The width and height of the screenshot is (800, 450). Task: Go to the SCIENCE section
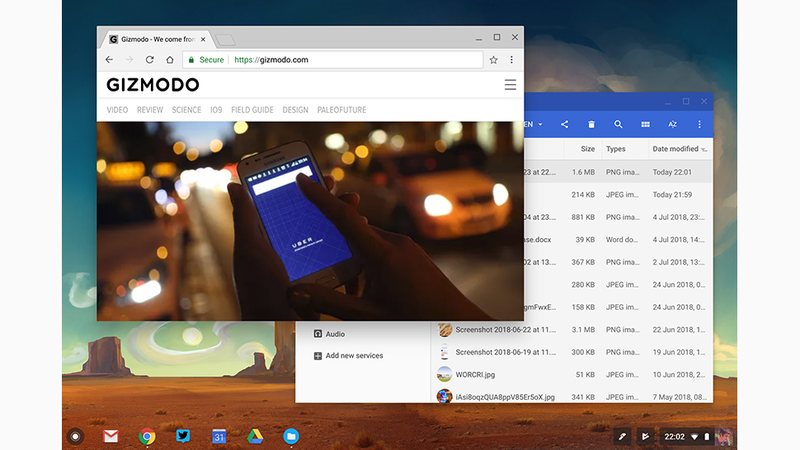(x=186, y=110)
